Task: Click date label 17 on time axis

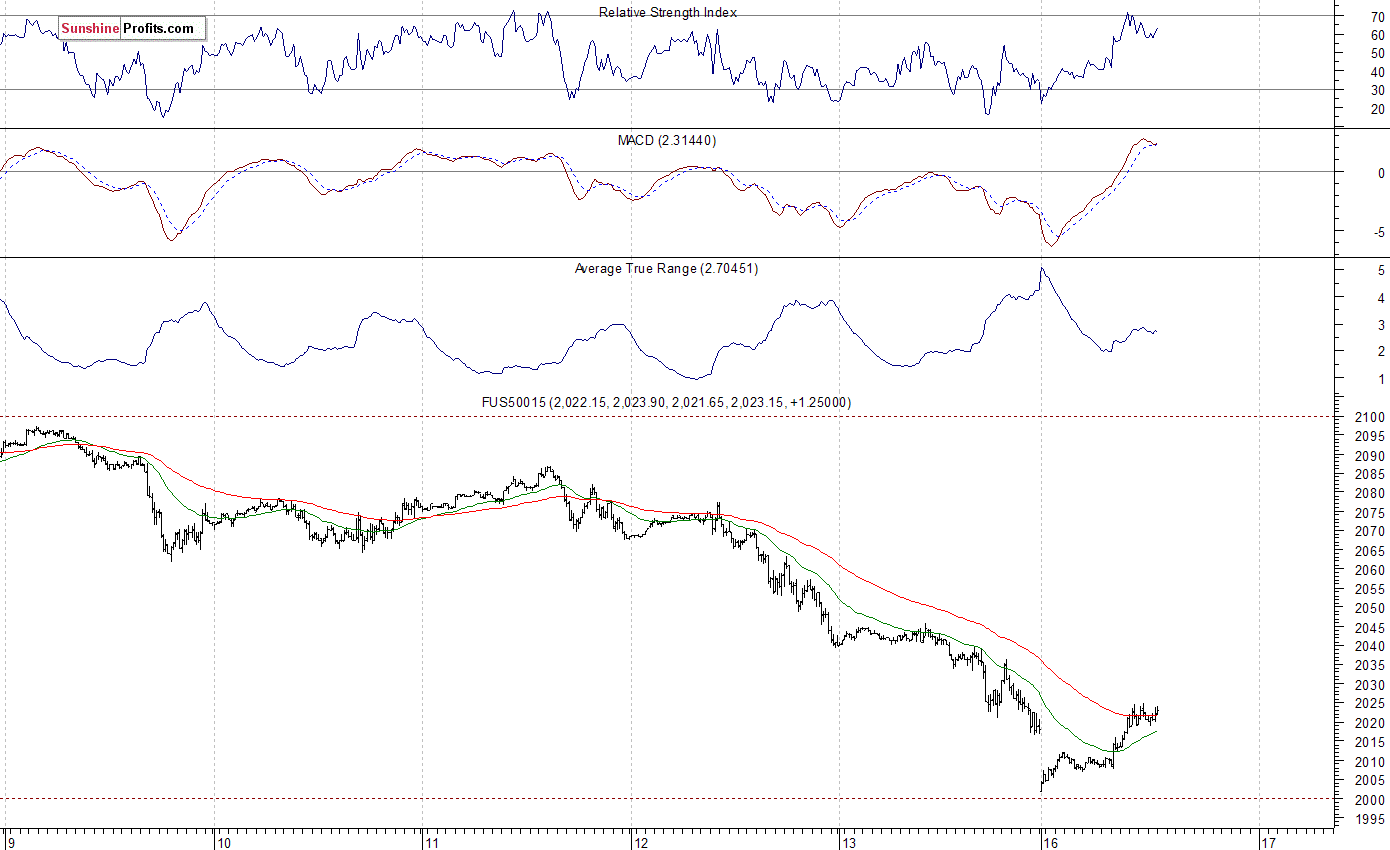Action: [x=1271, y=843]
